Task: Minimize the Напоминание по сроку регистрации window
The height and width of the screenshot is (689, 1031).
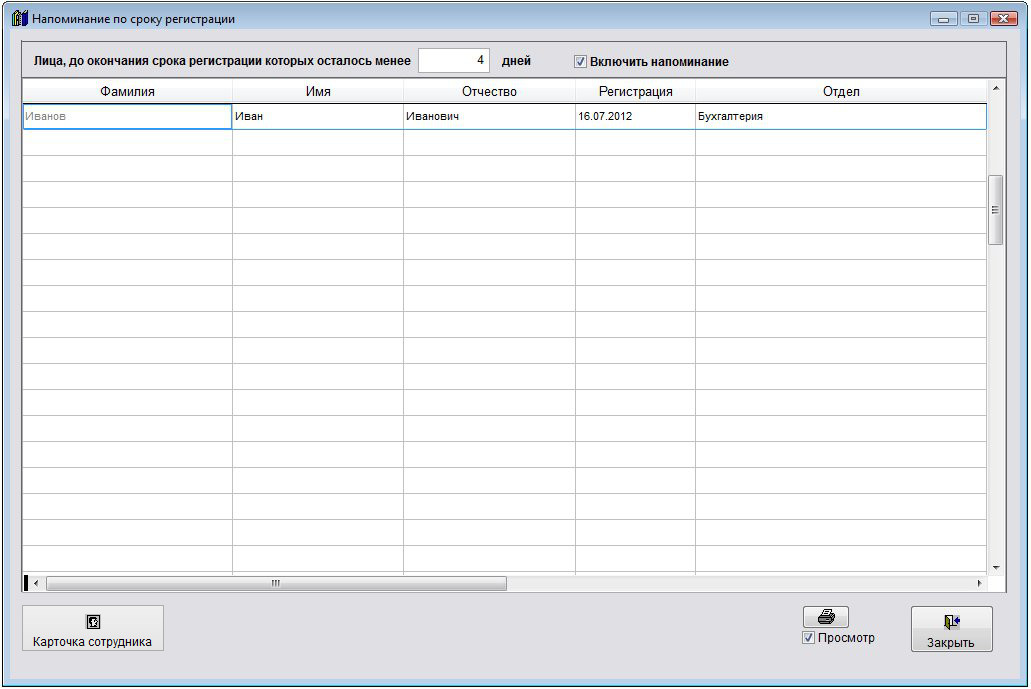Action: pos(944,19)
